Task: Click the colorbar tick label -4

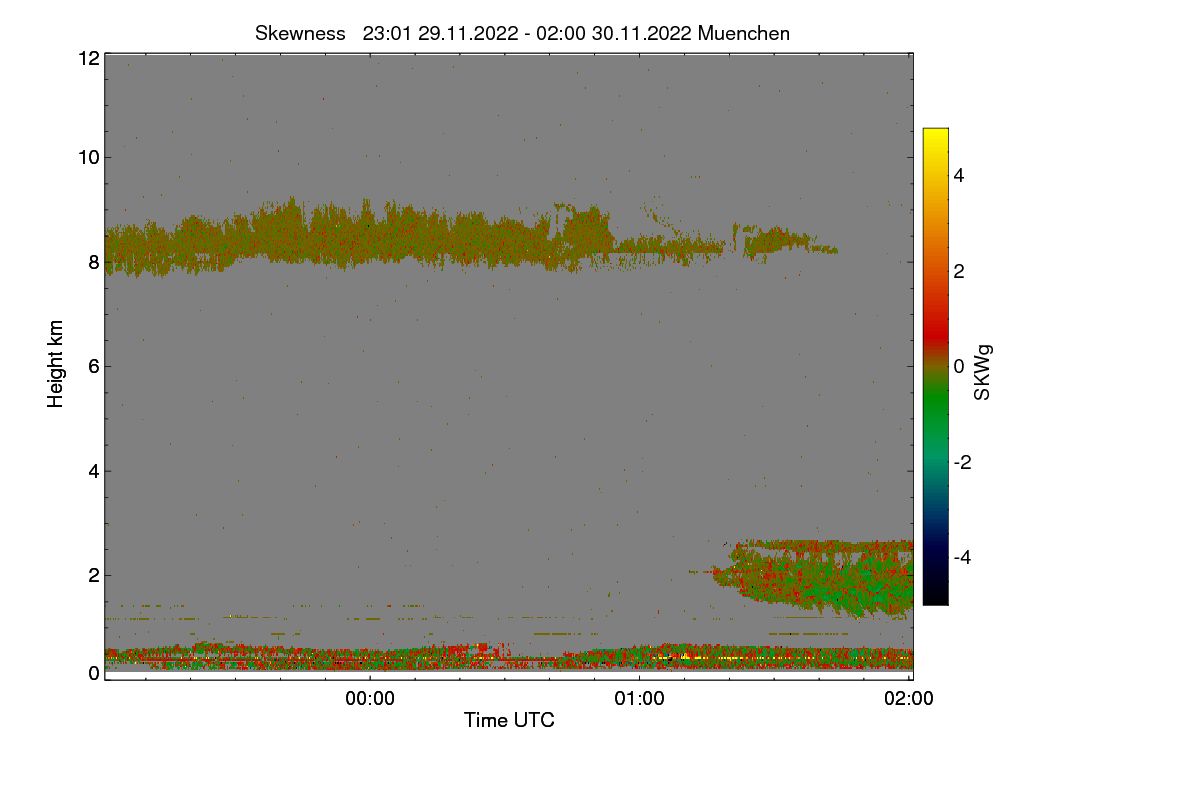Action: 961,557
